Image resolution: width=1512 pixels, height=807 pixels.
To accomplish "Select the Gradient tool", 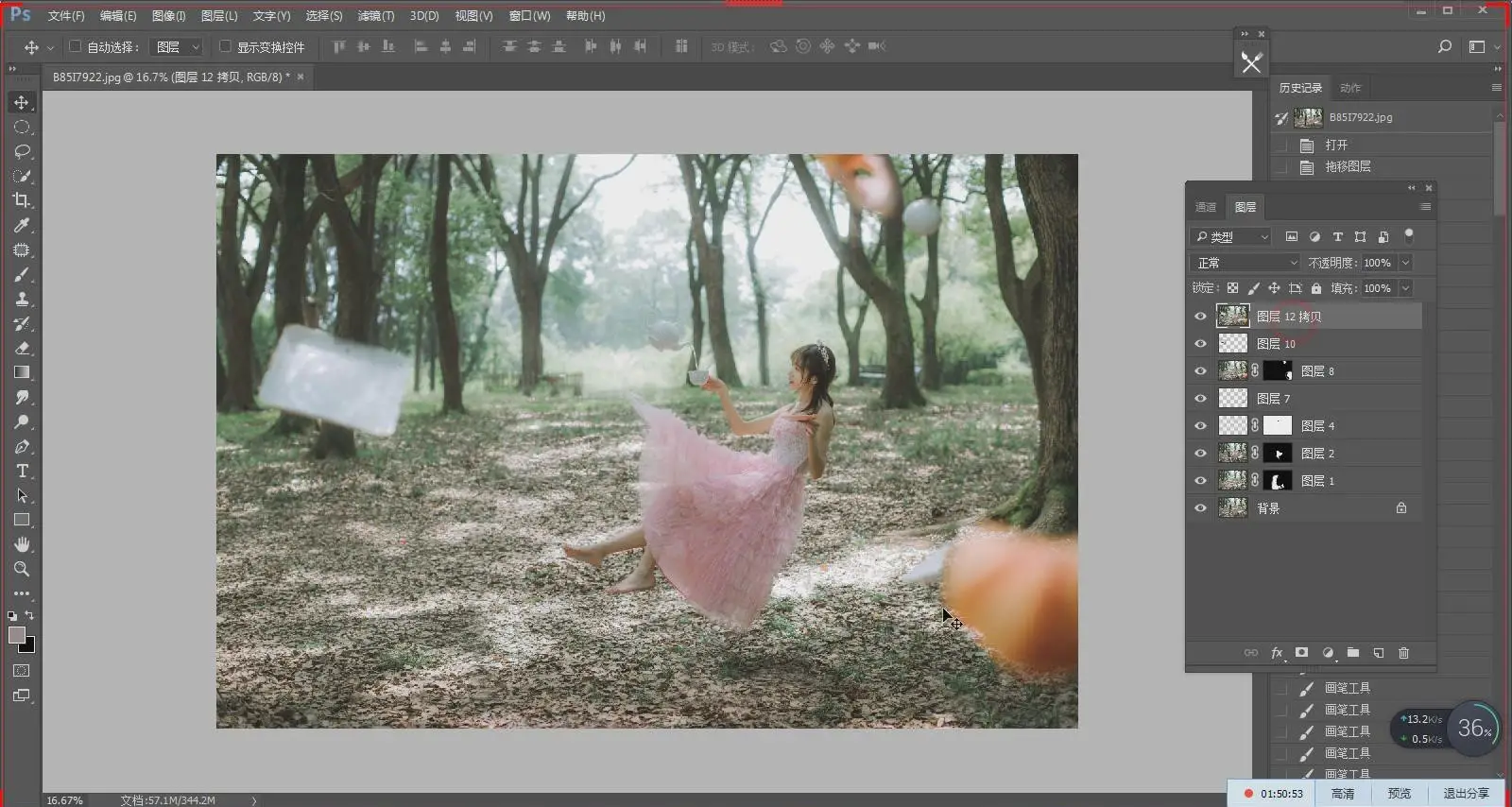I will click(x=22, y=372).
